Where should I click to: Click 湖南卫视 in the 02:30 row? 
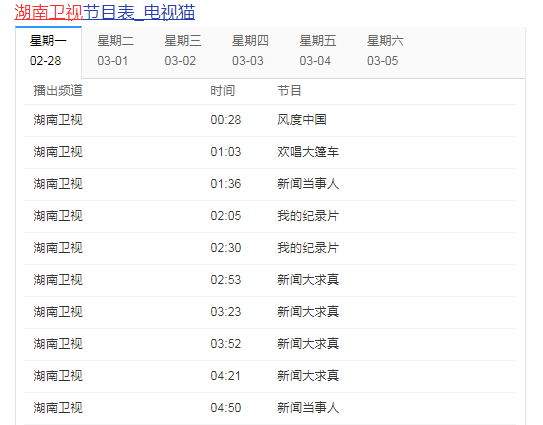pos(58,248)
